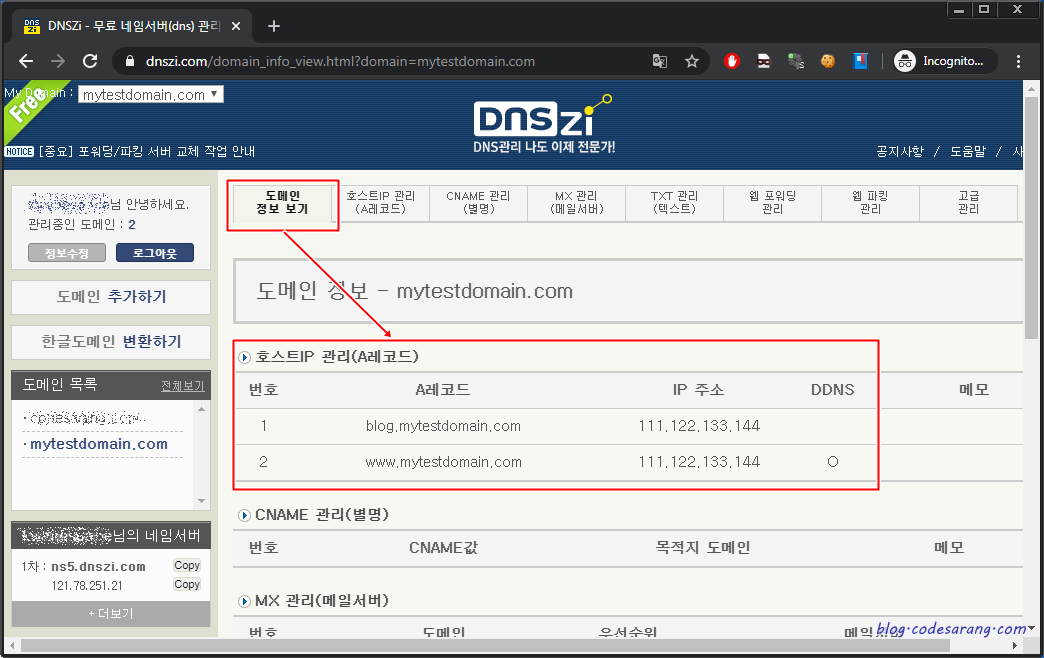Switch to MX 관리 (메일서버) tab

(577, 202)
